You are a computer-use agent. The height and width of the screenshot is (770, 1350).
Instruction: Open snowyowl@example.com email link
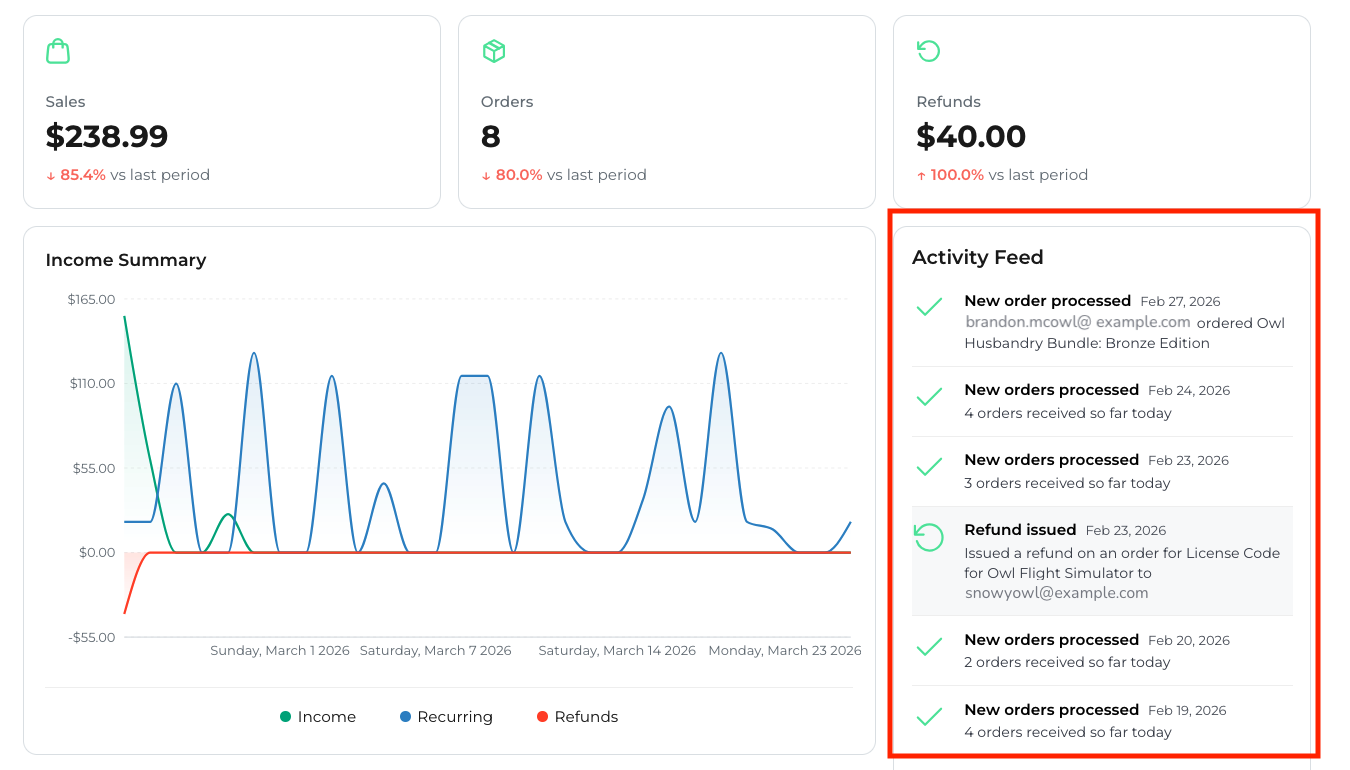click(1056, 592)
